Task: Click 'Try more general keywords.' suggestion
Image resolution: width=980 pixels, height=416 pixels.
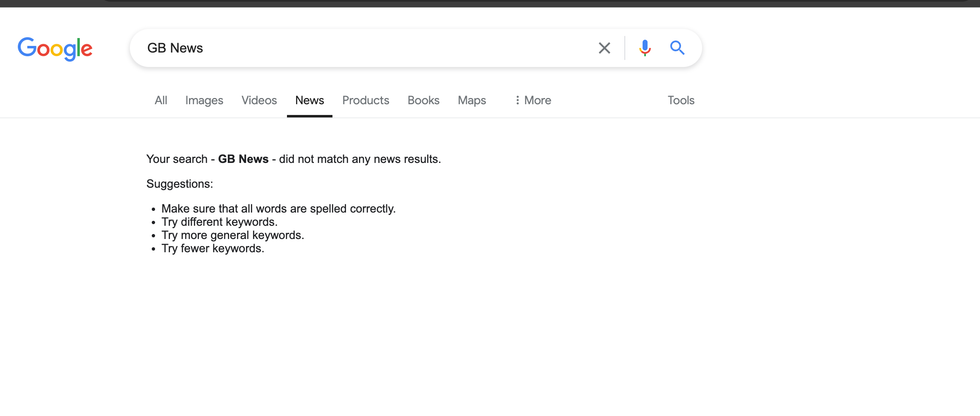Action: point(233,235)
